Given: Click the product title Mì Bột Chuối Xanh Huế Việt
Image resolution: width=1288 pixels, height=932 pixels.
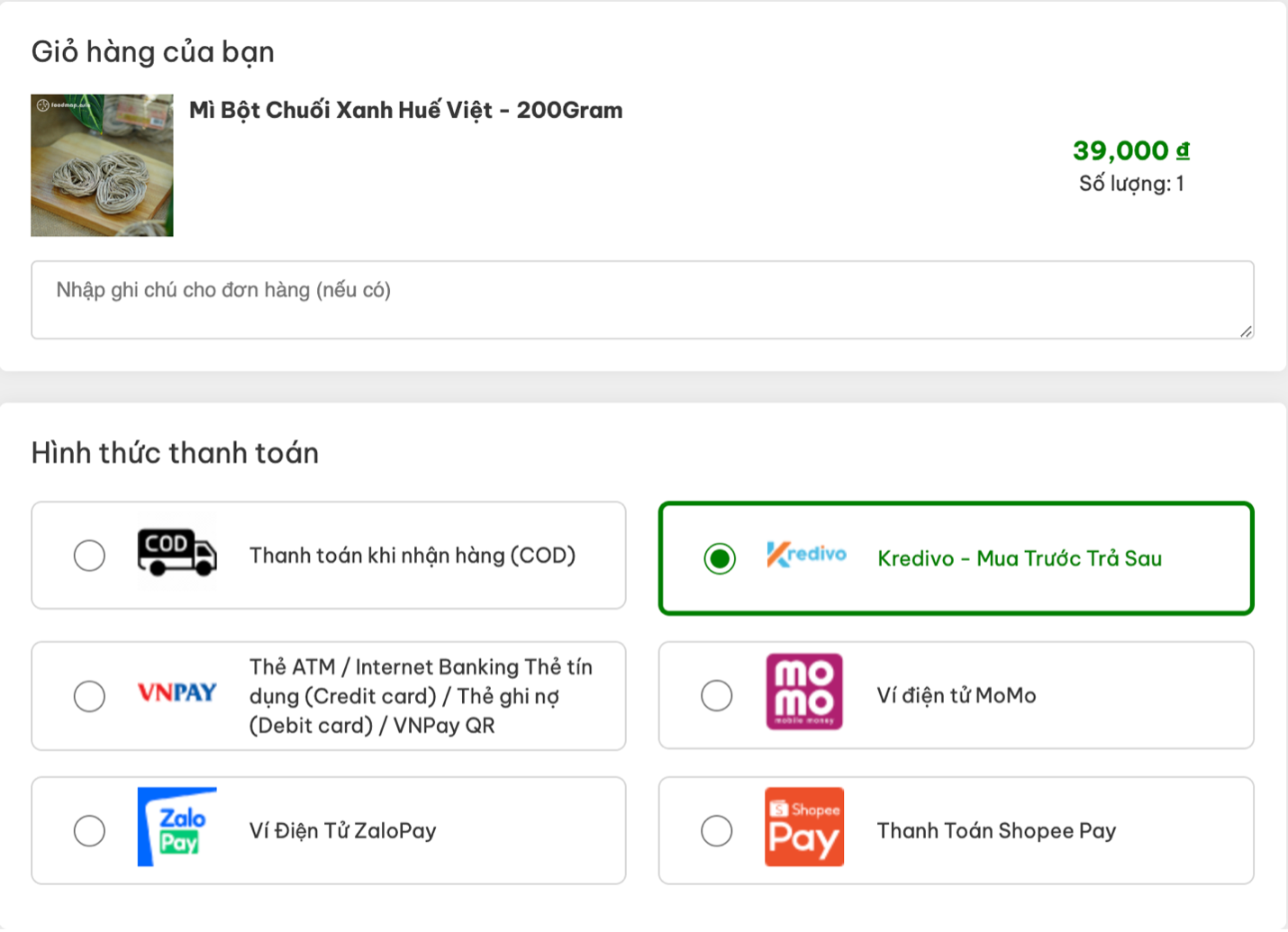Looking at the screenshot, I should (405, 110).
